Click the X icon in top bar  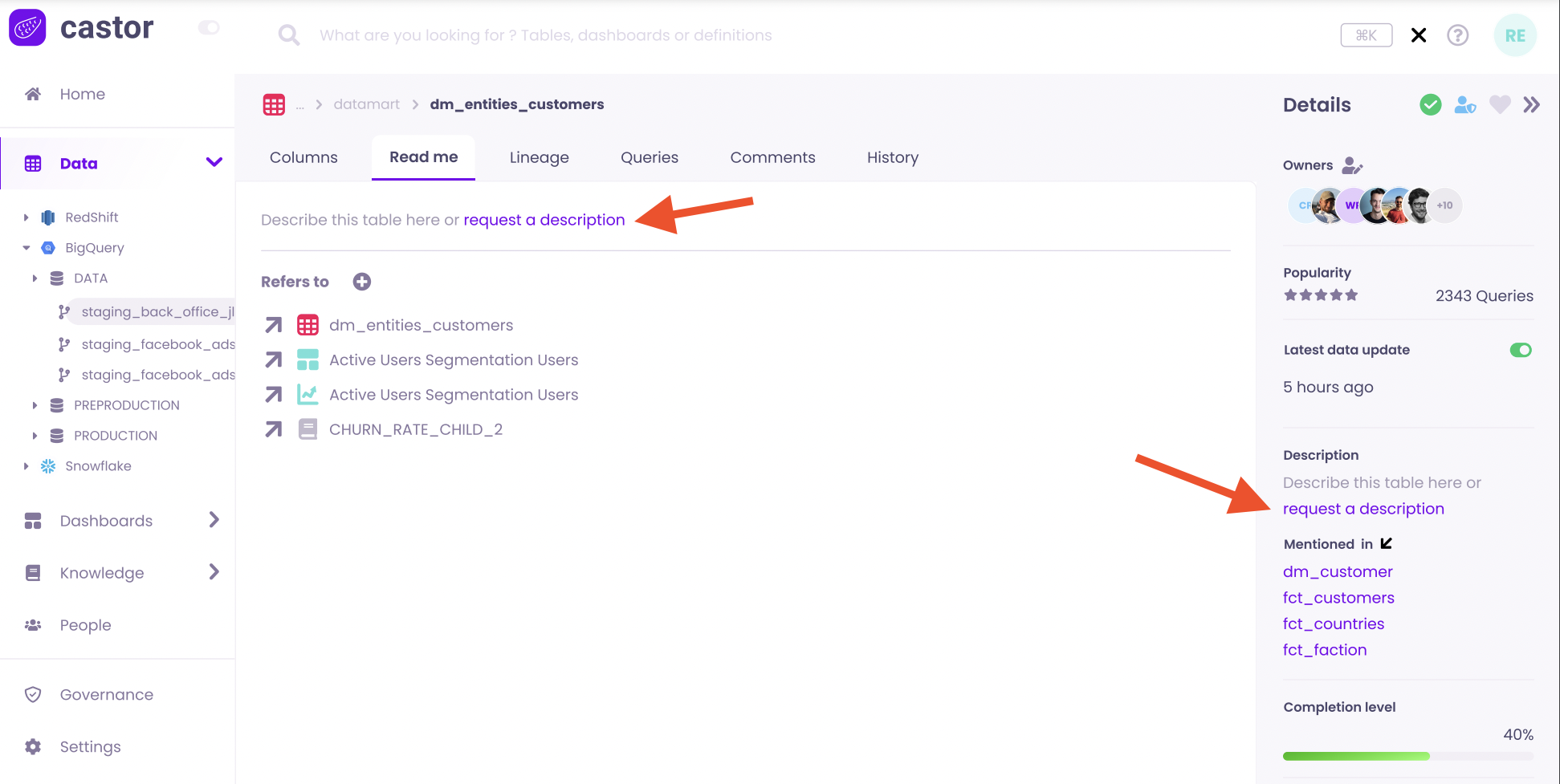coord(1419,35)
